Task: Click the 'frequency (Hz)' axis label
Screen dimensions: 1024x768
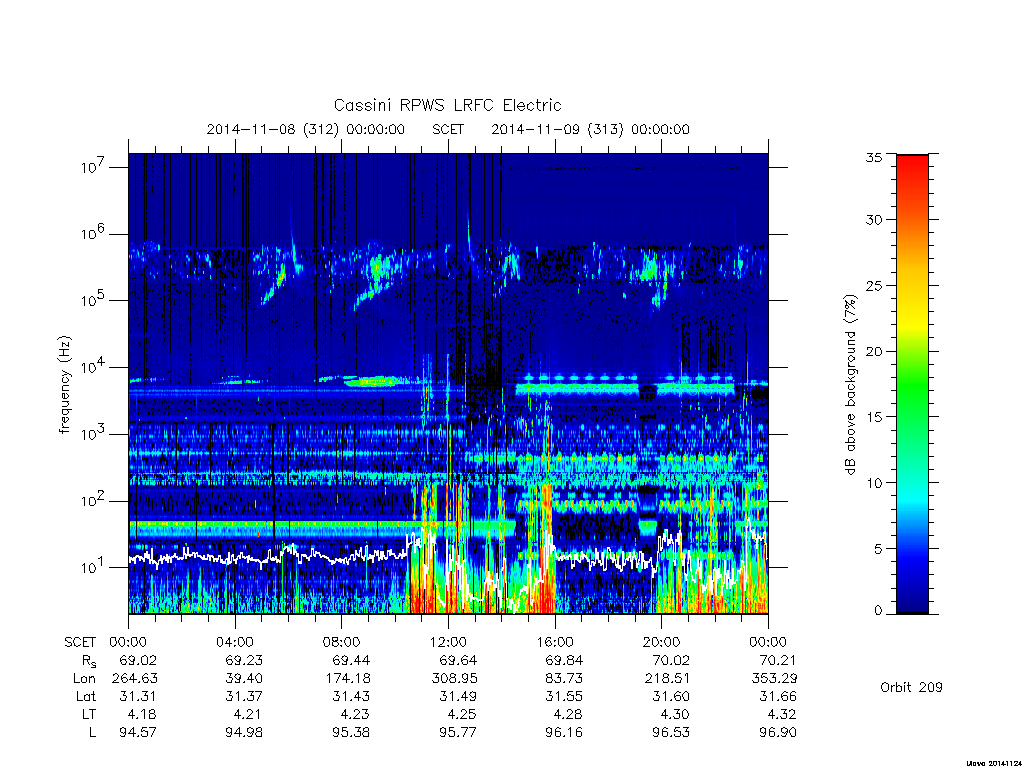Action: coord(65,385)
